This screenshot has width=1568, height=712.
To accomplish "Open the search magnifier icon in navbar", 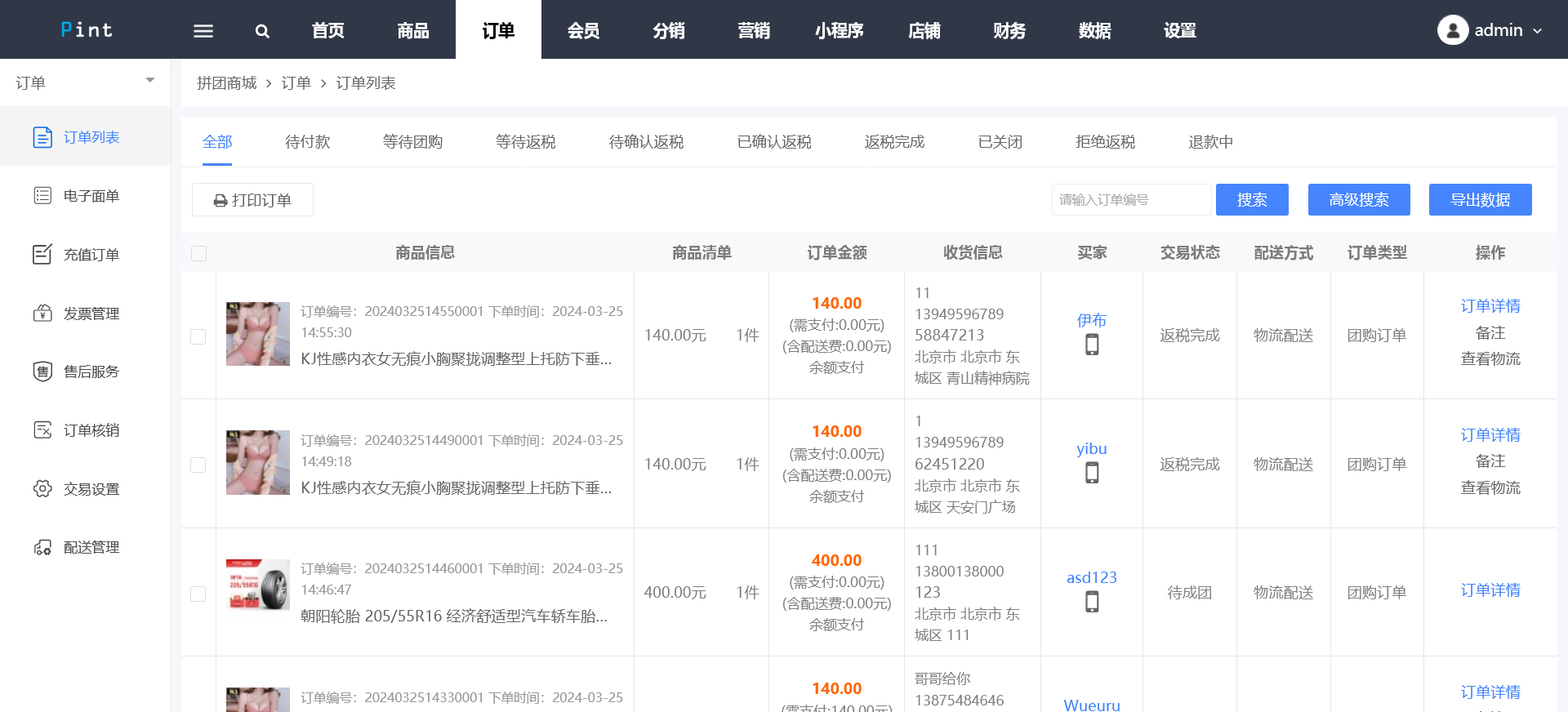I will [261, 31].
